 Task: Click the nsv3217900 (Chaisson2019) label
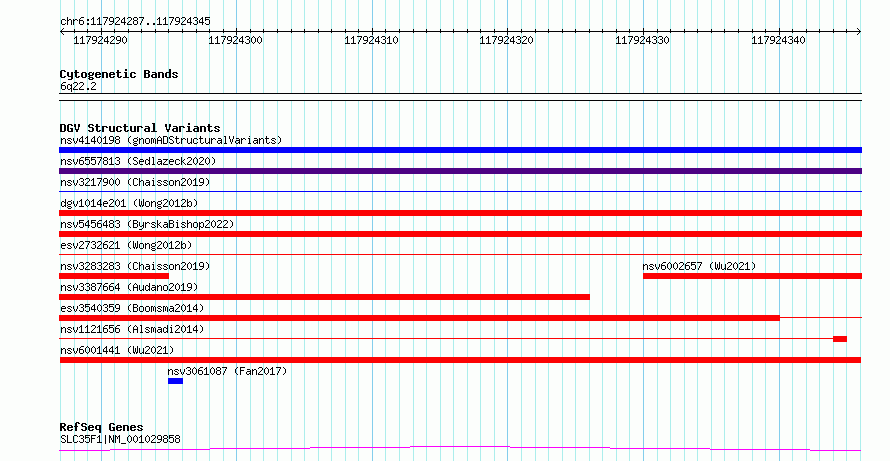click(135, 182)
